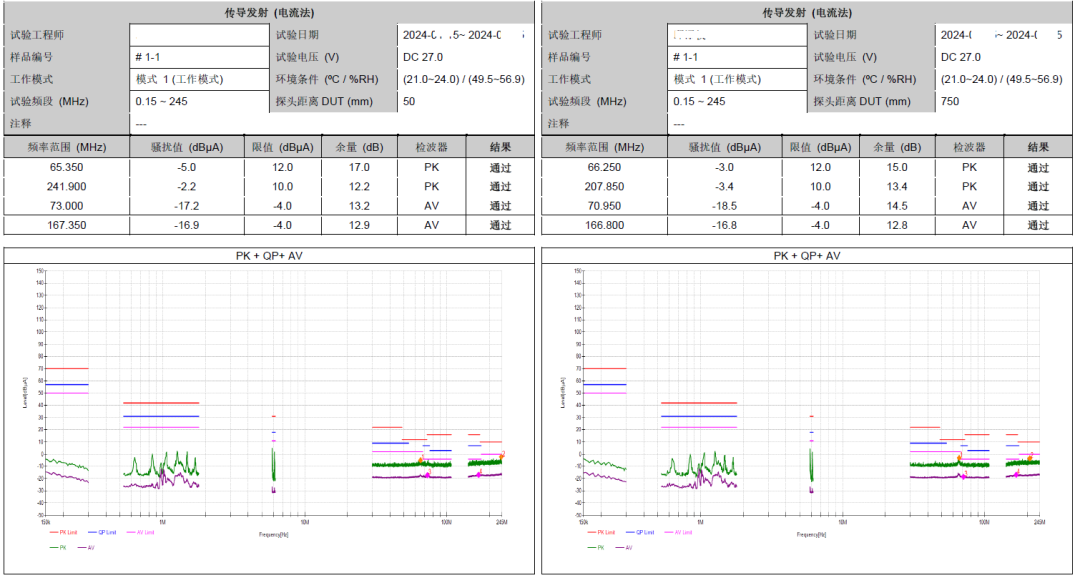Select the 65.350 frequency cell in left table
The image size is (1080, 578).
[66, 168]
